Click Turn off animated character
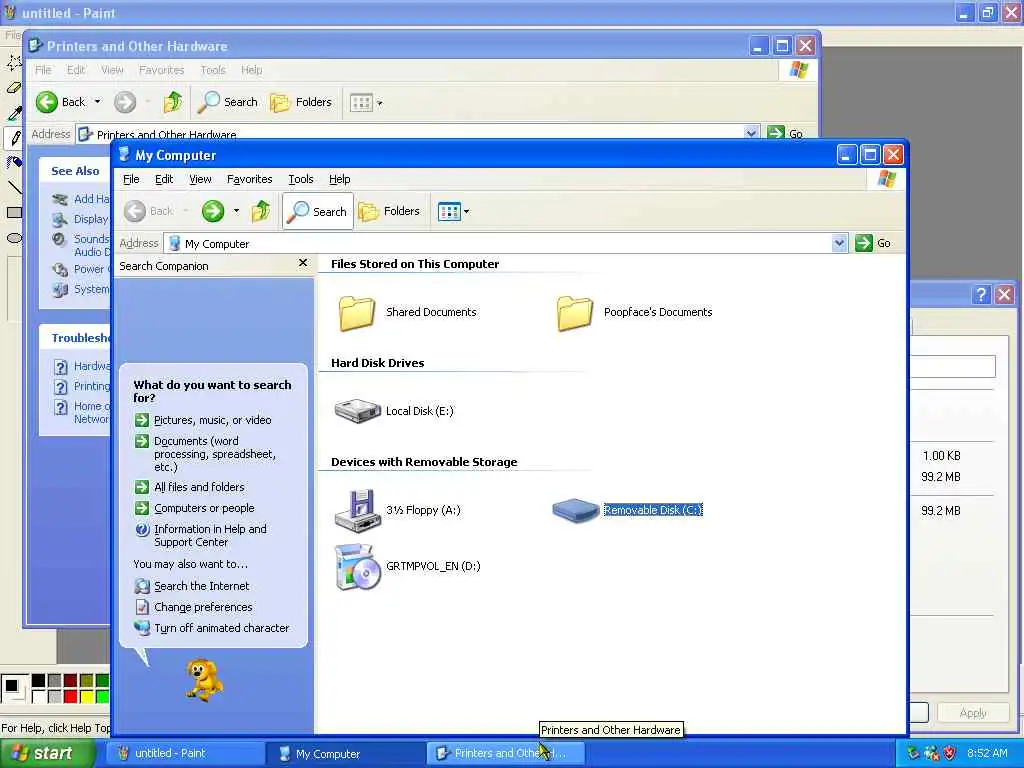 click(221, 628)
